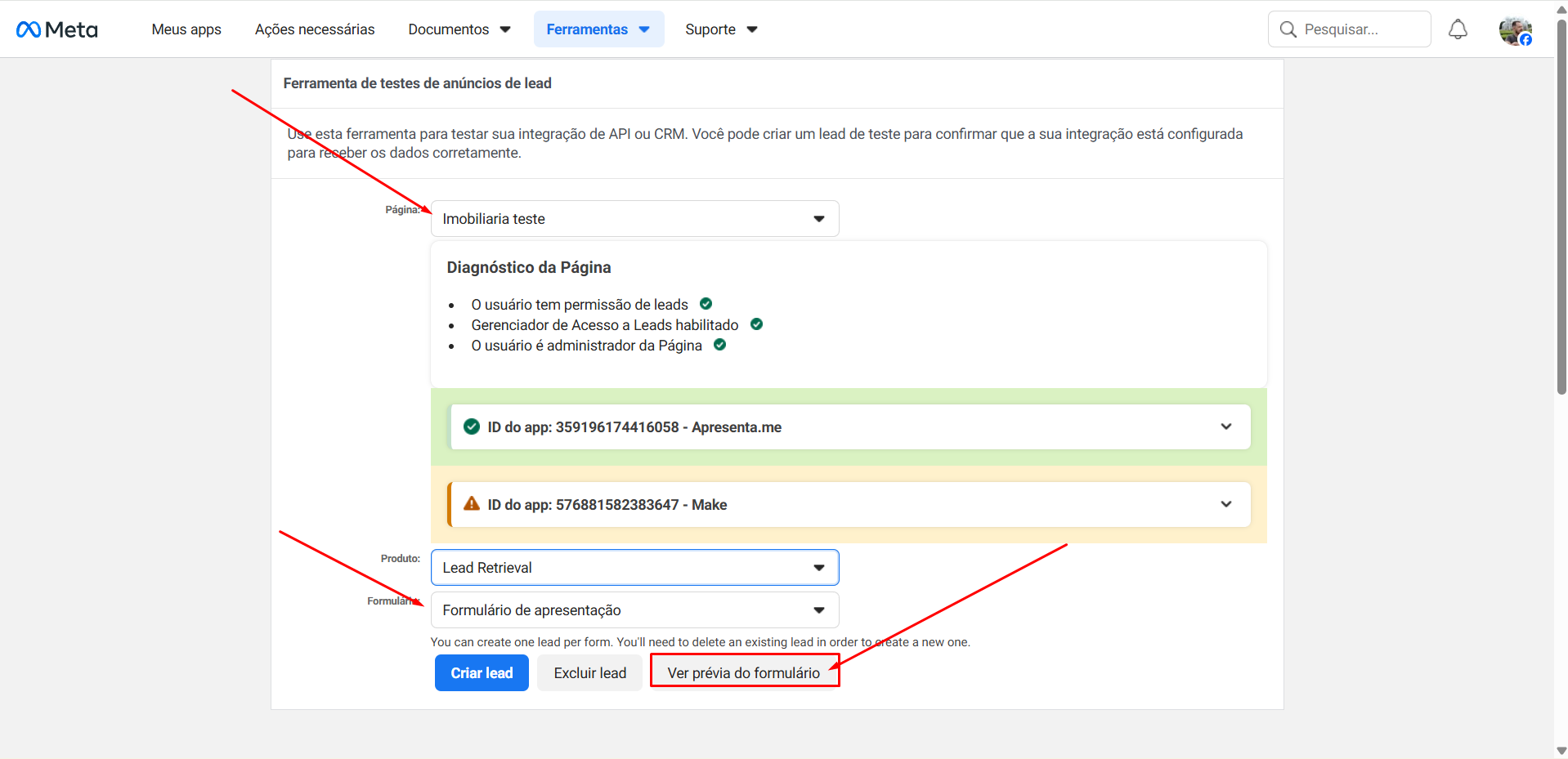Click the Excluir lead button
The width and height of the screenshot is (1568, 759).
coord(589,673)
